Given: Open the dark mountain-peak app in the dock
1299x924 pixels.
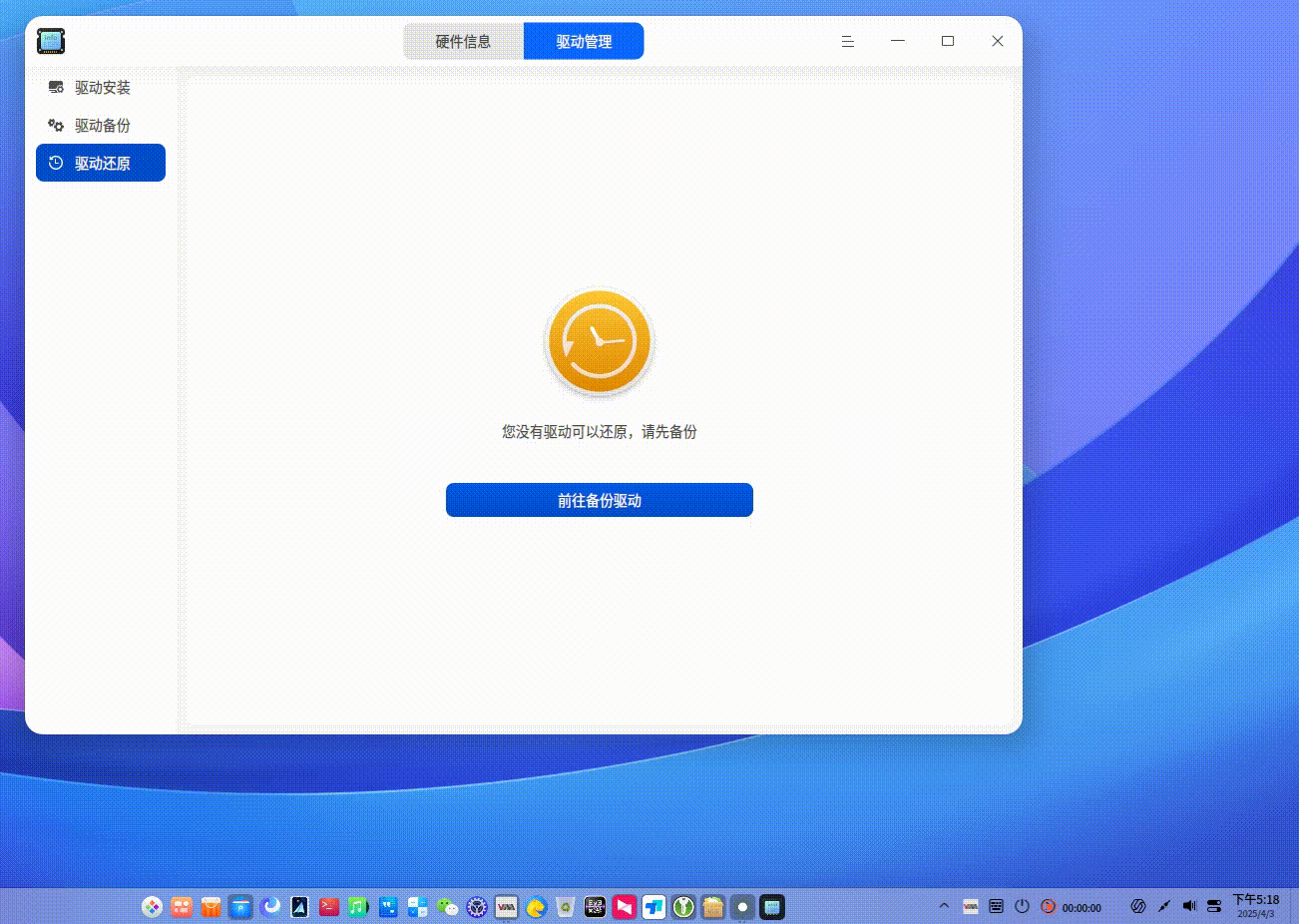Looking at the screenshot, I should pos(299,907).
